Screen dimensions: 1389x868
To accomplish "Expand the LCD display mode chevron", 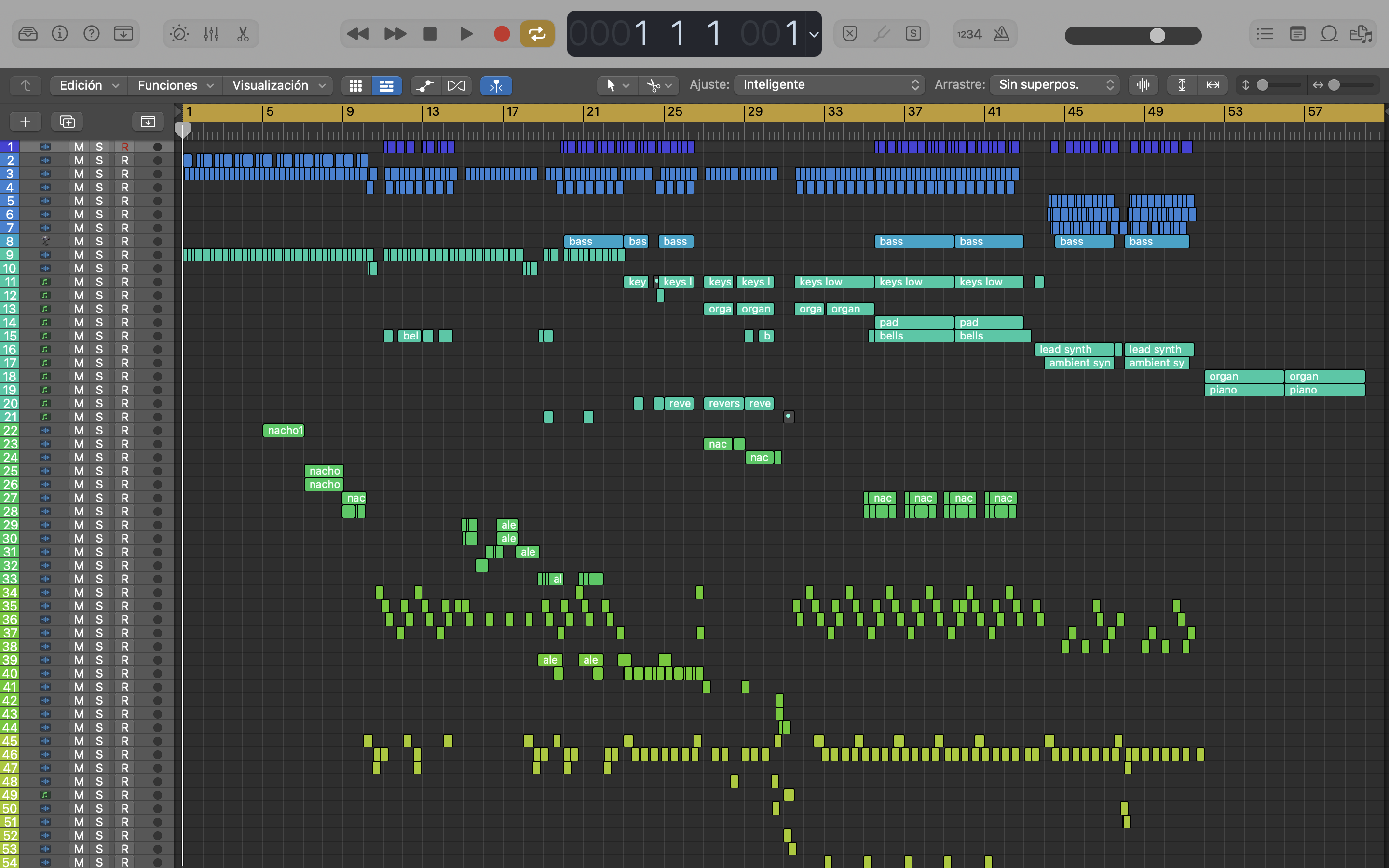I will click(x=813, y=34).
